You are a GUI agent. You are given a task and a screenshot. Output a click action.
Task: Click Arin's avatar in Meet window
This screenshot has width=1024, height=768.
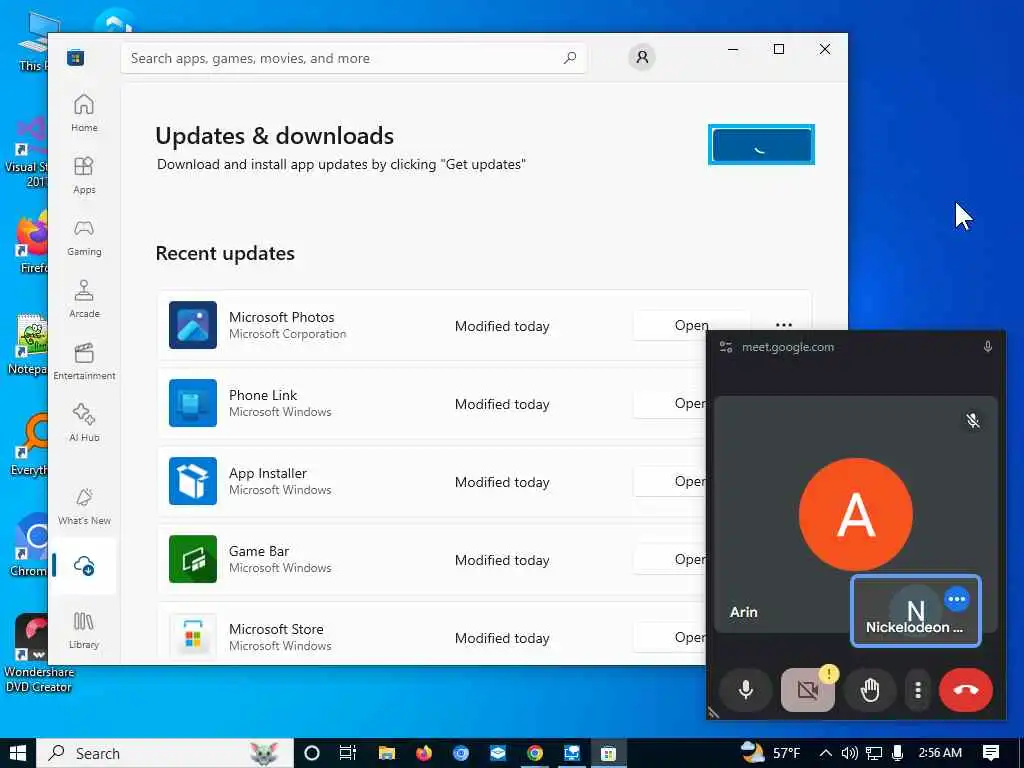tap(856, 515)
